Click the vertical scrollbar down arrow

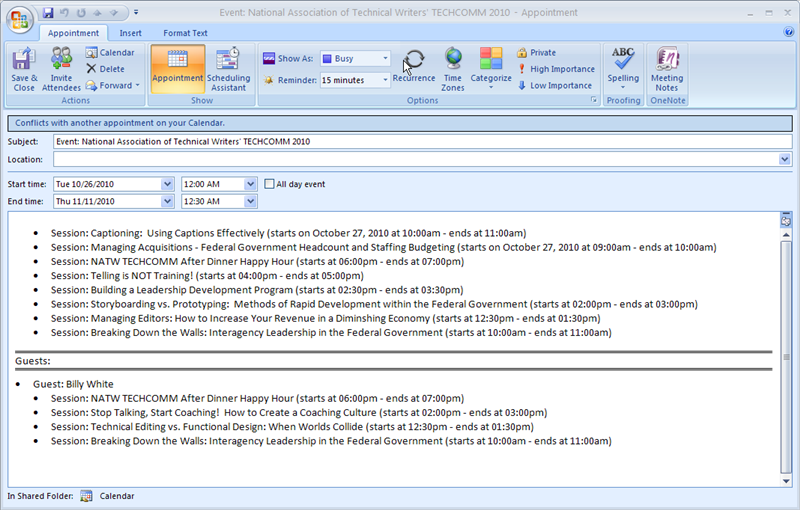click(x=786, y=481)
